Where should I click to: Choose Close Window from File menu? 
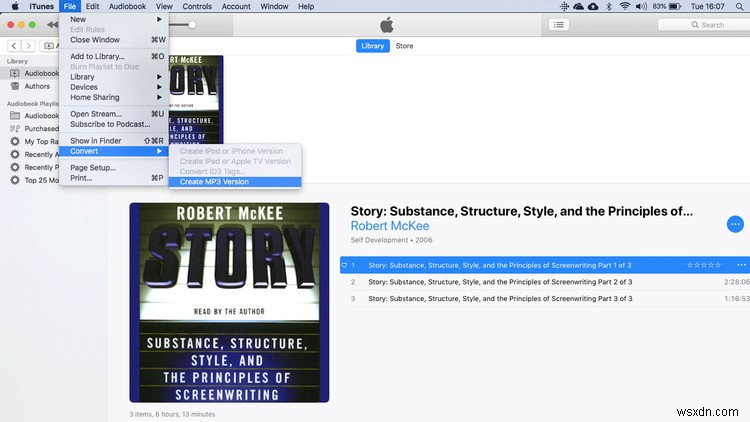click(114, 40)
